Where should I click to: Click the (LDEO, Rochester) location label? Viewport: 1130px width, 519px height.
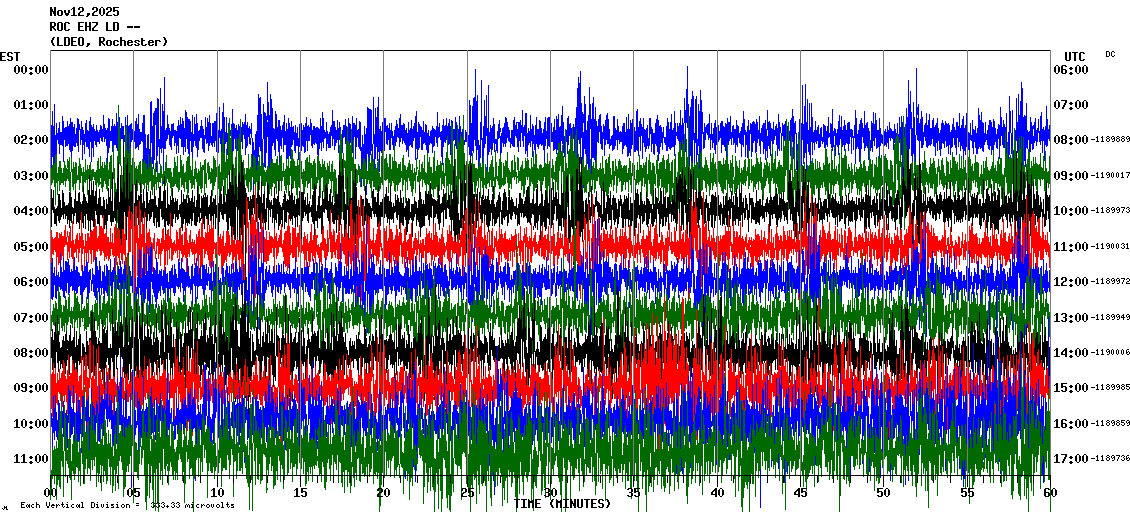coord(109,42)
